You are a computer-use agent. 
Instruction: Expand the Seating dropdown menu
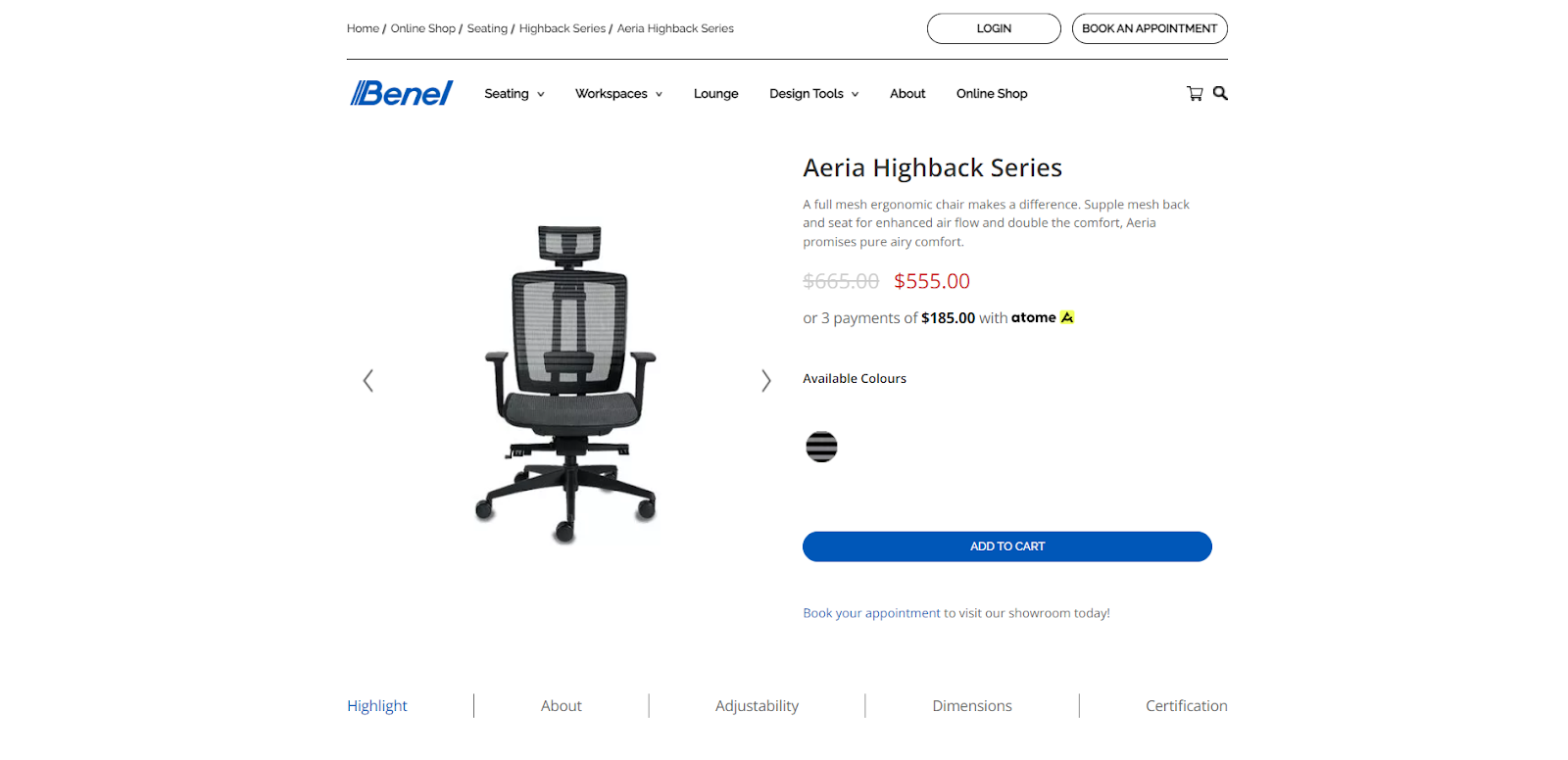514,94
